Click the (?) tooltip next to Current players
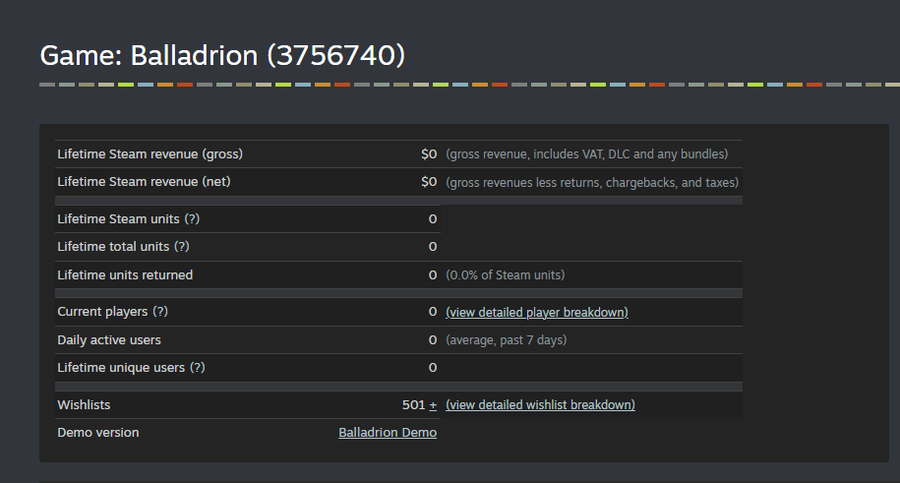Image resolution: width=900 pixels, height=483 pixels. point(160,312)
